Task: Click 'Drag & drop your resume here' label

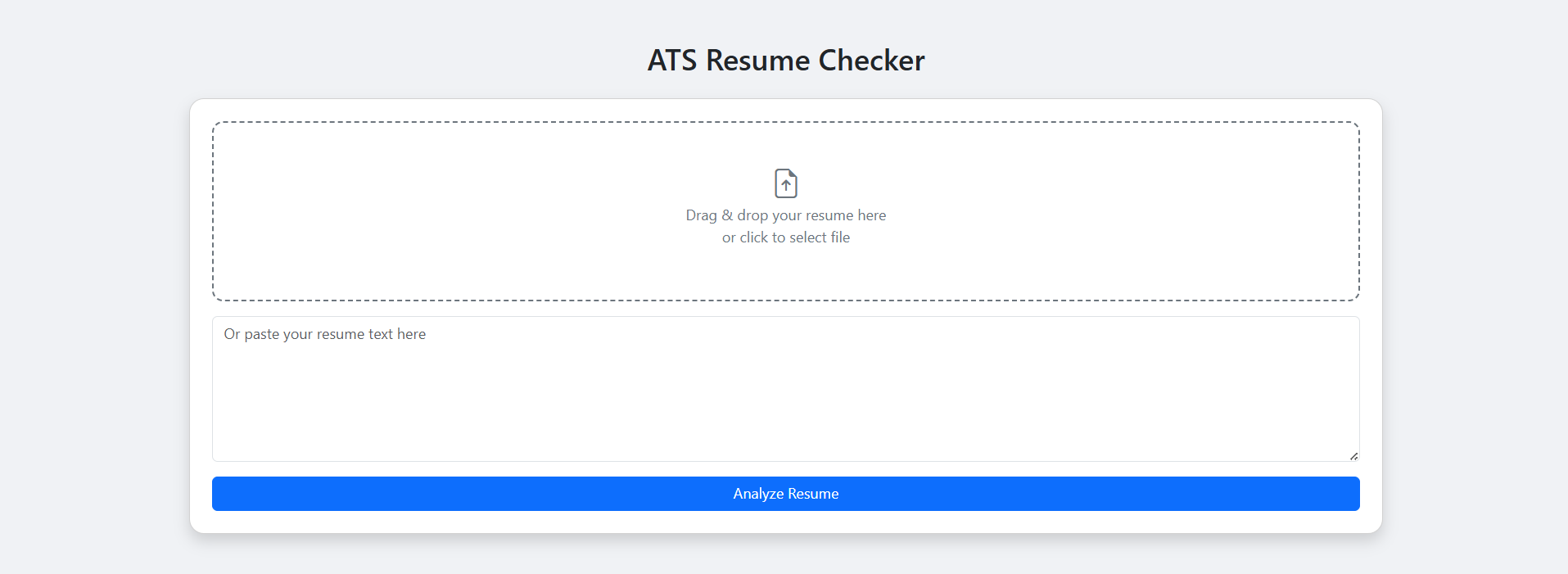Action: pos(785,215)
